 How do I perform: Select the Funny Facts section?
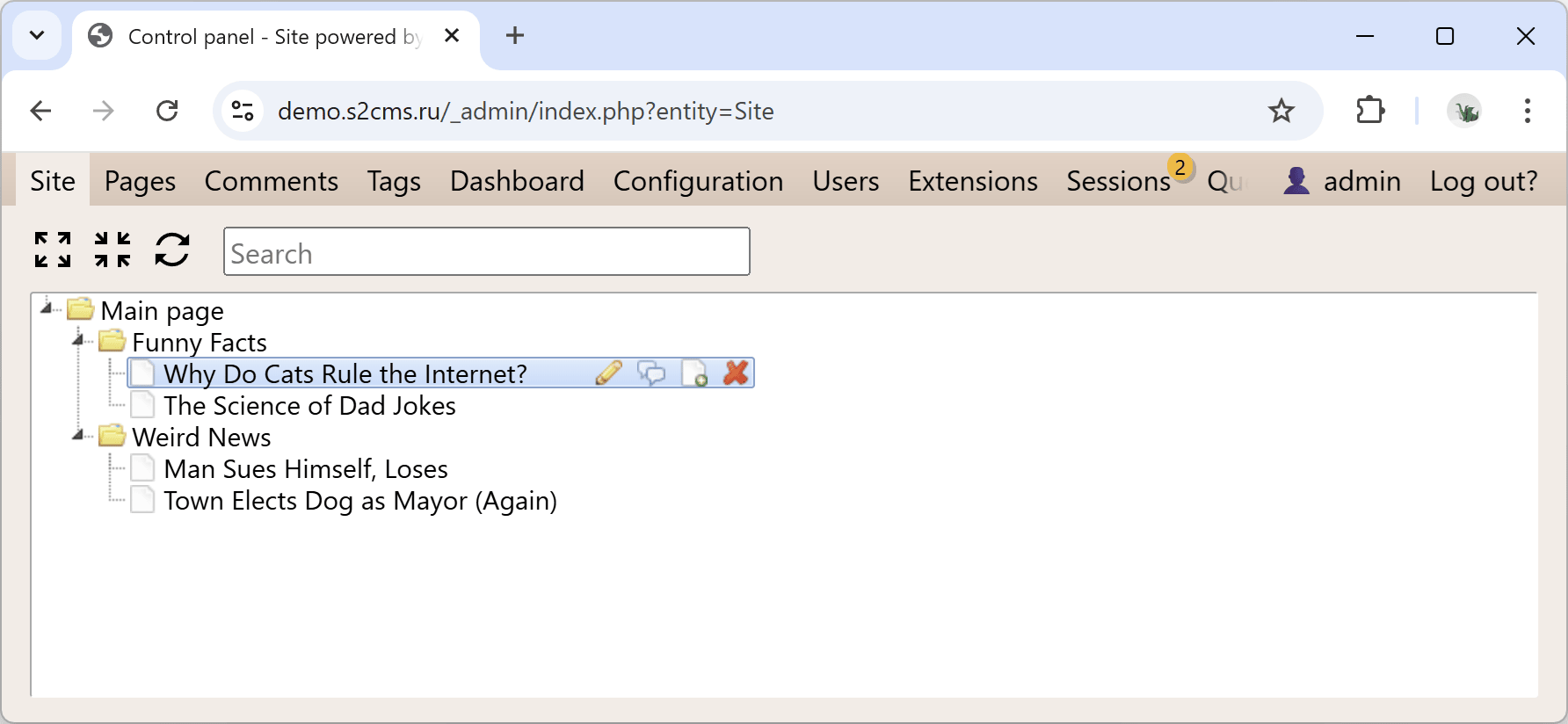[200, 342]
